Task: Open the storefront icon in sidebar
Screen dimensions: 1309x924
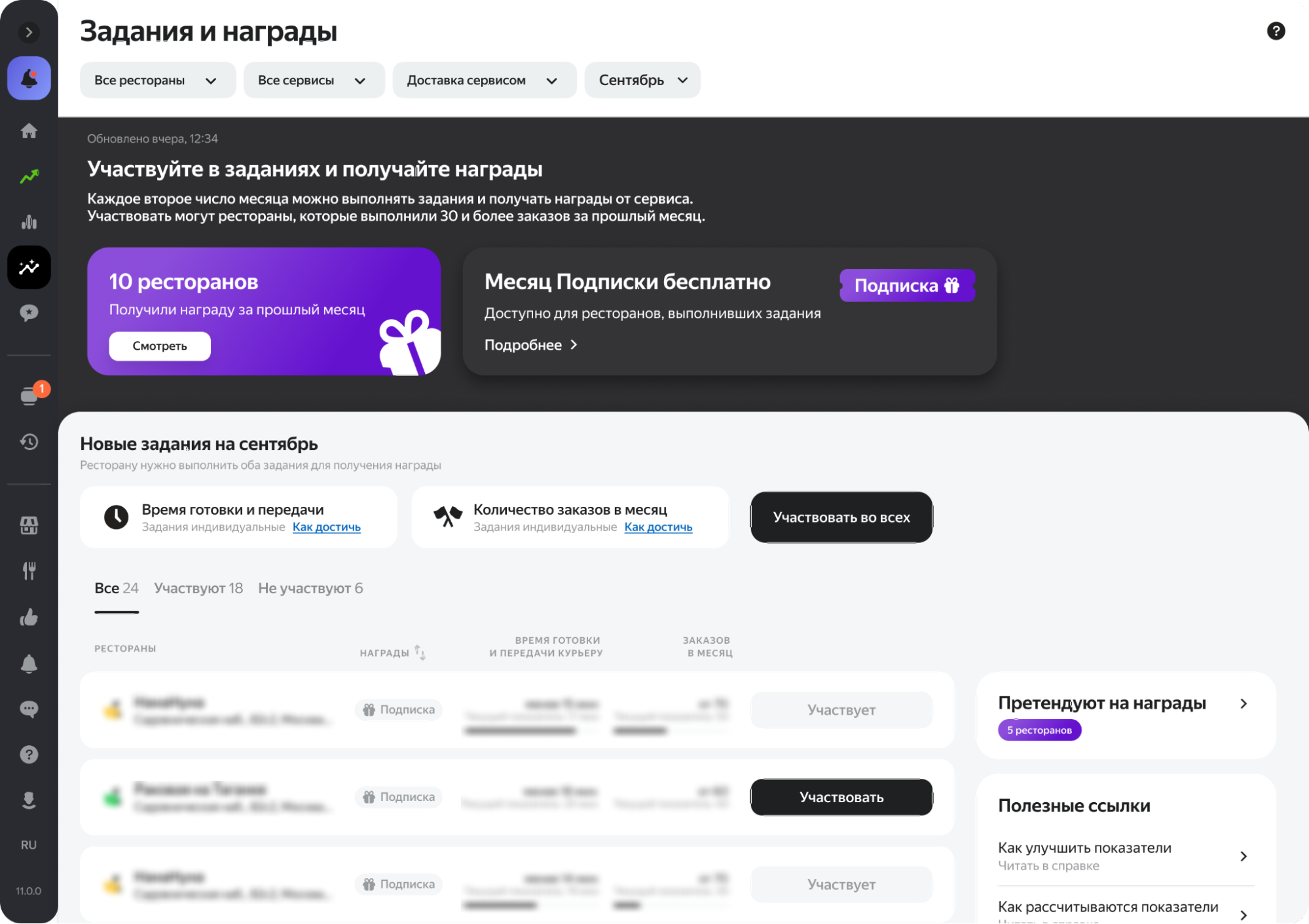Action: 29,525
